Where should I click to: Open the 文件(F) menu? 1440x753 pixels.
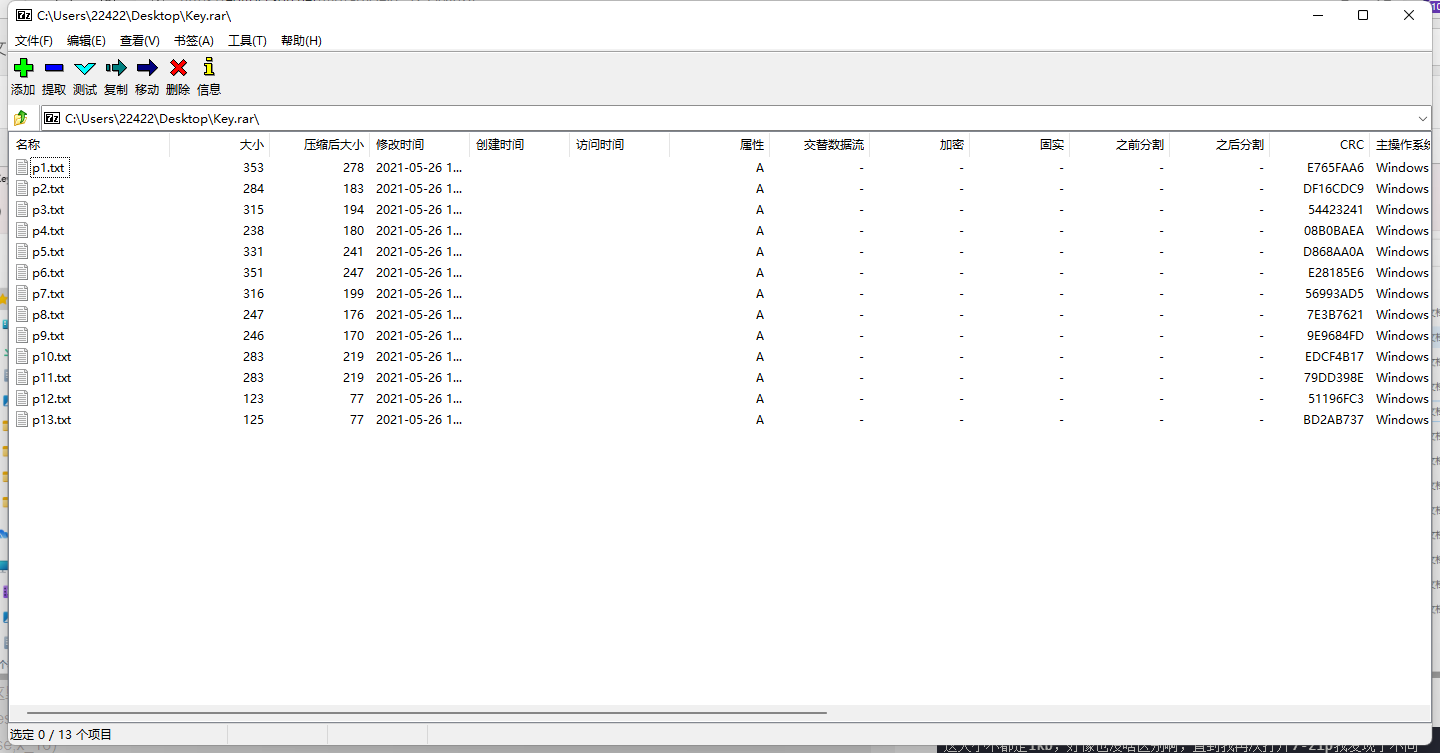pyautogui.click(x=34, y=41)
